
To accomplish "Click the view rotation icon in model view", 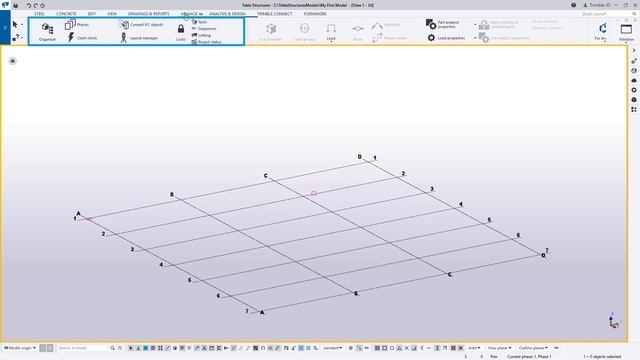I will click(x=13, y=61).
